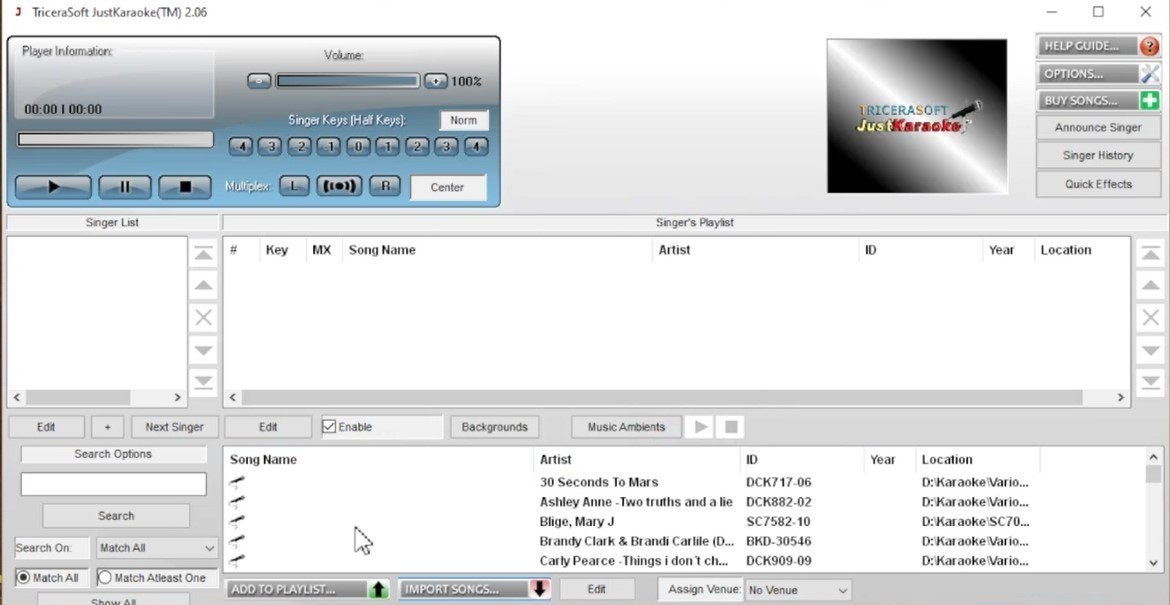Move selected singer down one position
The height and width of the screenshot is (605, 1170).
click(203, 350)
